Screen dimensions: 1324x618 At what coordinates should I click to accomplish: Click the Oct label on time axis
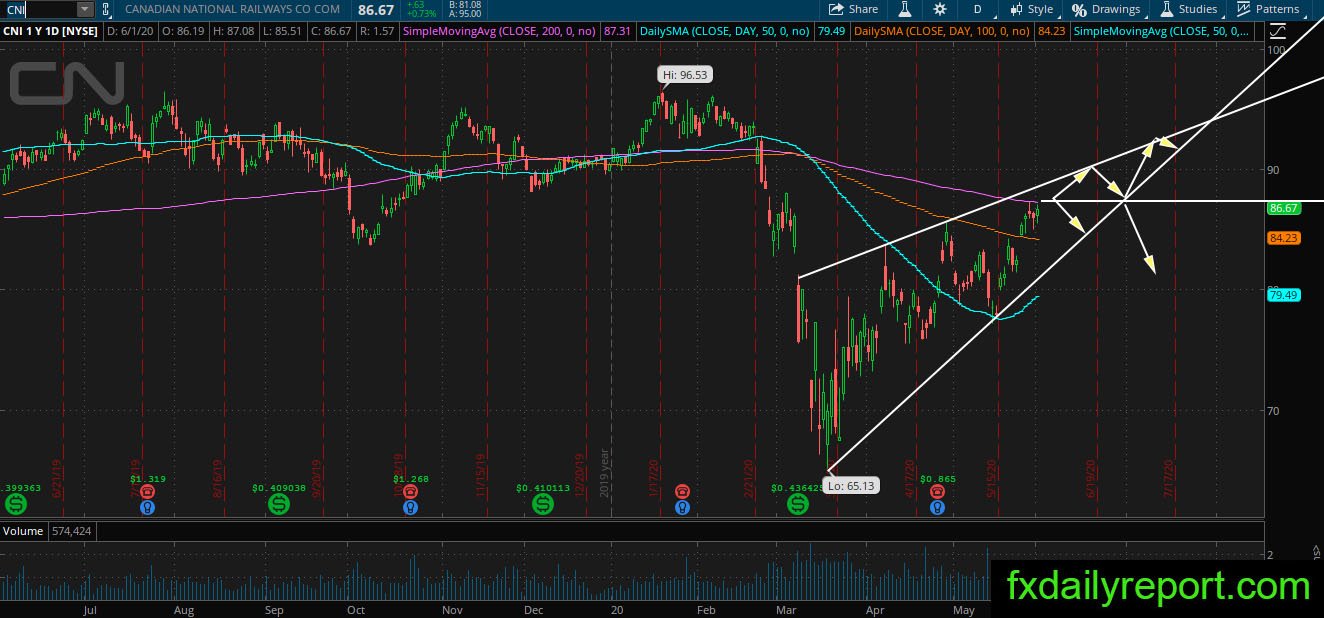(x=355, y=609)
